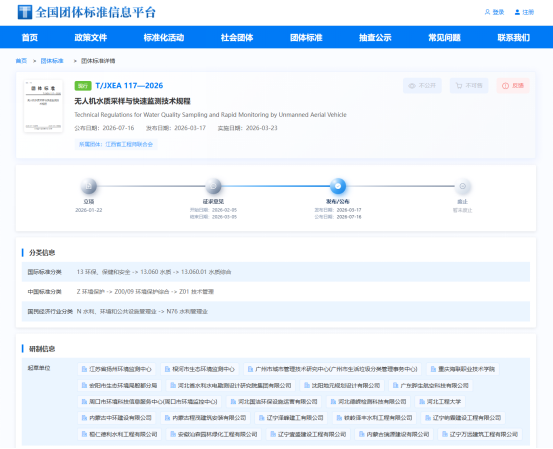The width and height of the screenshot is (553, 449).
Task: Click the 国民经济行业分类 row value text
Action: pos(142,311)
